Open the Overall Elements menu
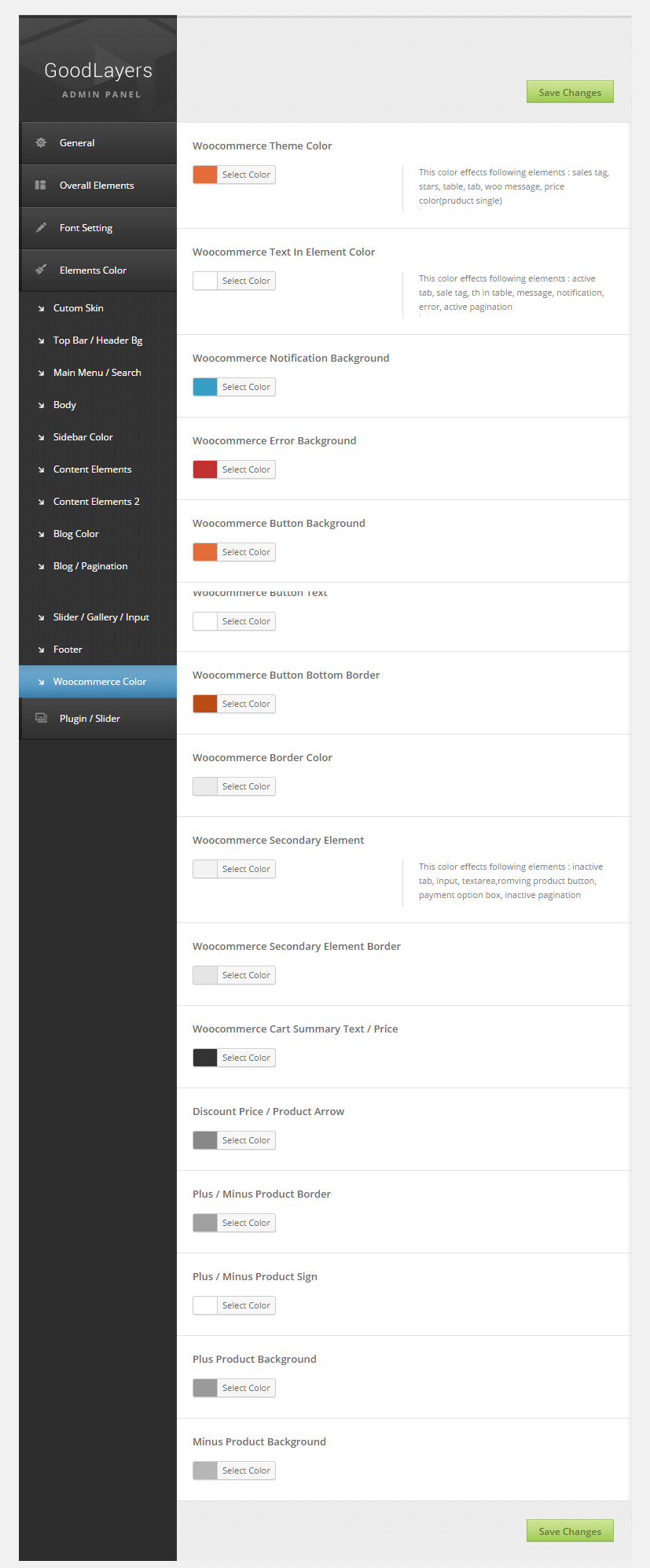This screenshot has width=650, height=1568. click(97, 186)
